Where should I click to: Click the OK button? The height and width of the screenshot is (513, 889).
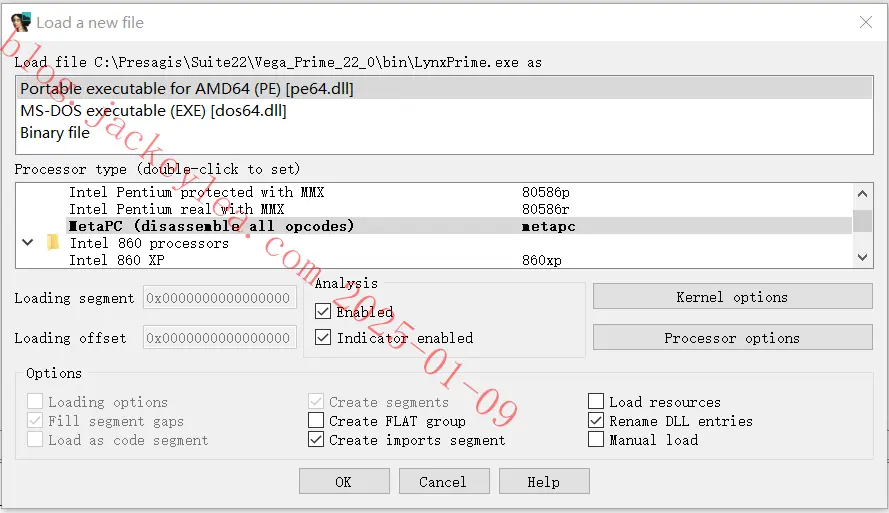click(x=344, y=481)
